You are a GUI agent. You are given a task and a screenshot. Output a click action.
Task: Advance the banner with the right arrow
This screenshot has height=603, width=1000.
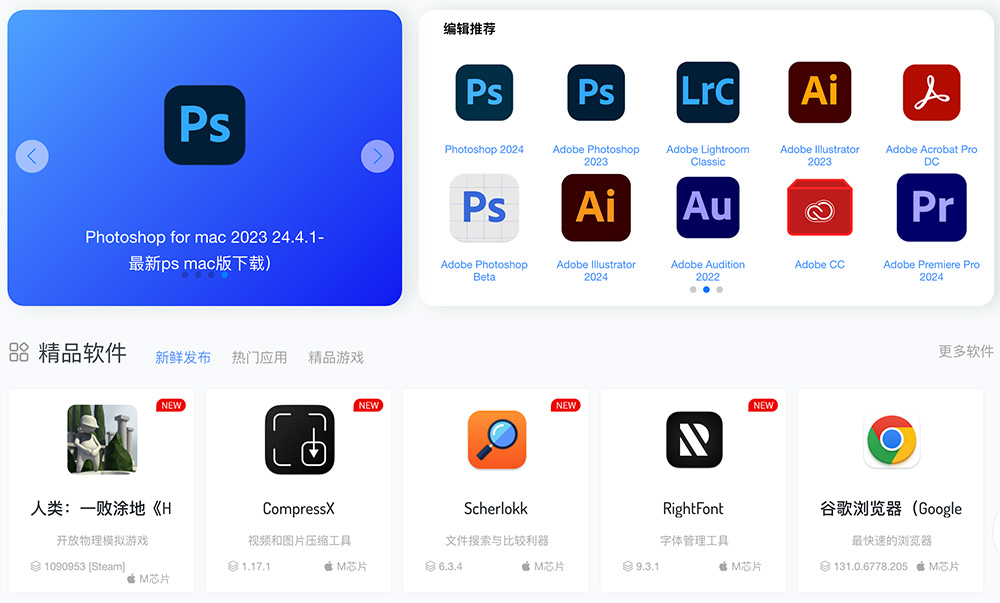377,156
